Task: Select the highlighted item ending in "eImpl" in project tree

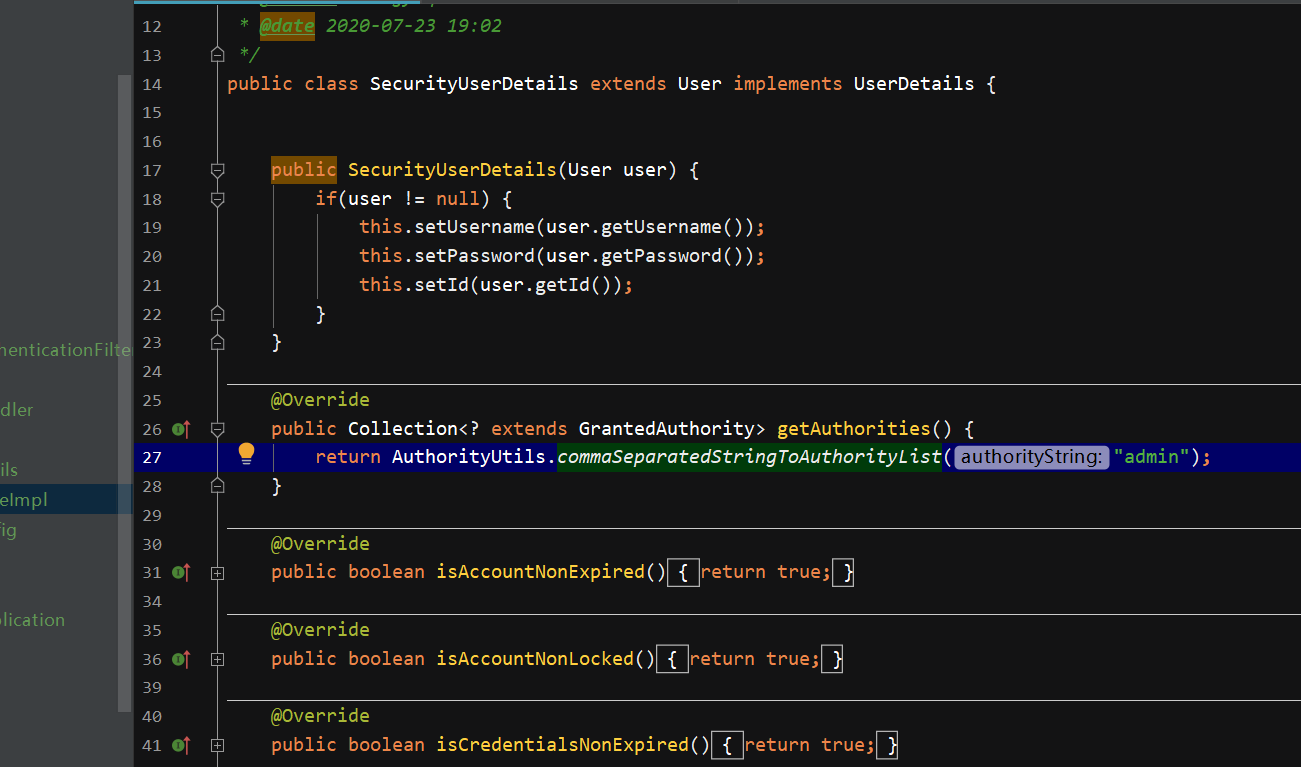Action: 66,499
